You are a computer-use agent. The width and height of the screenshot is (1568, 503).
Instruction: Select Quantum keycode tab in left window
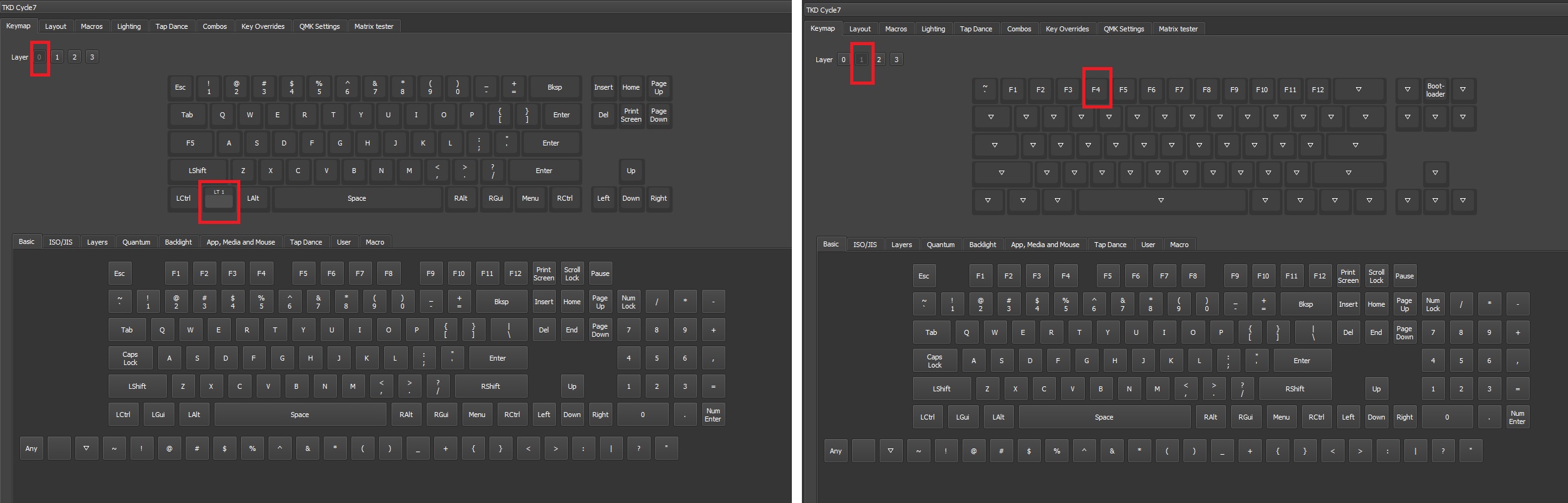[x=136, y=242]
